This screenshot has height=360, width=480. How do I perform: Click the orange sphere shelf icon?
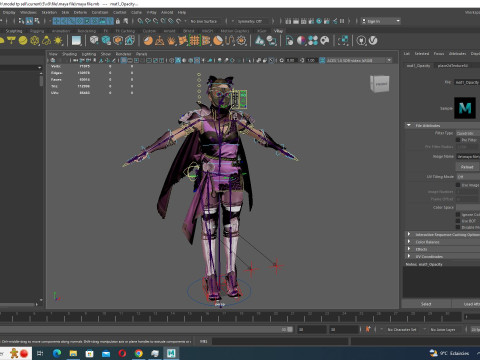(148, 41)
